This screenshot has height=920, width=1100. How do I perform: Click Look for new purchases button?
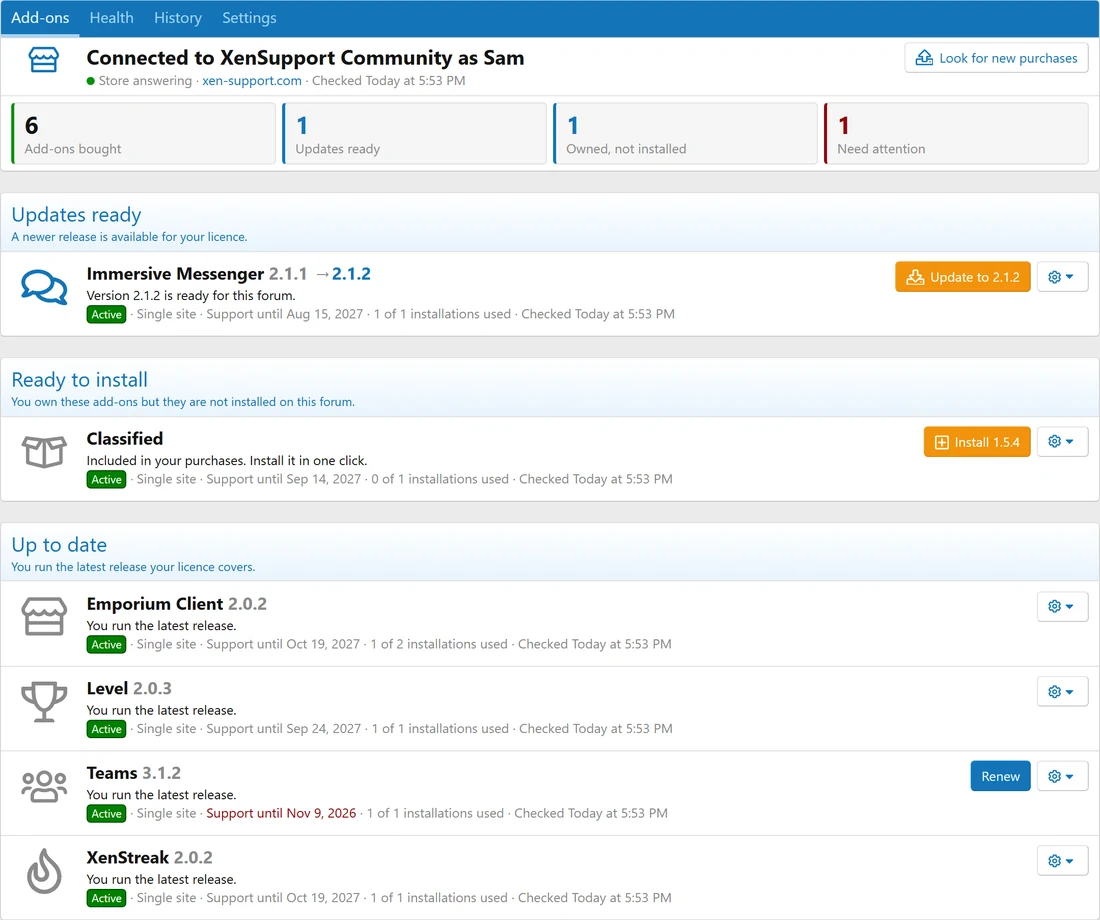tap(996, 58)
